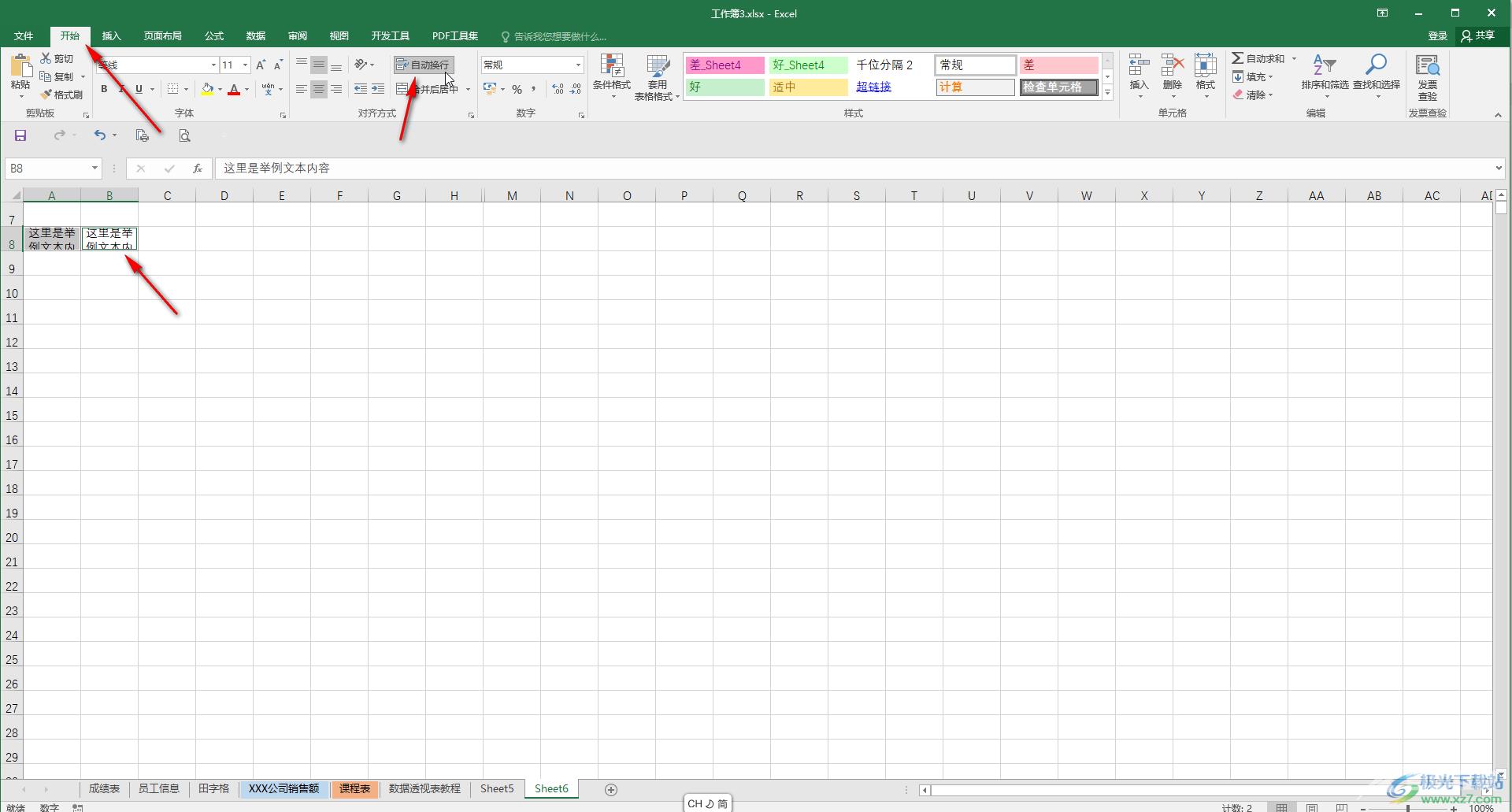Open the 文件 File tab

24,36
